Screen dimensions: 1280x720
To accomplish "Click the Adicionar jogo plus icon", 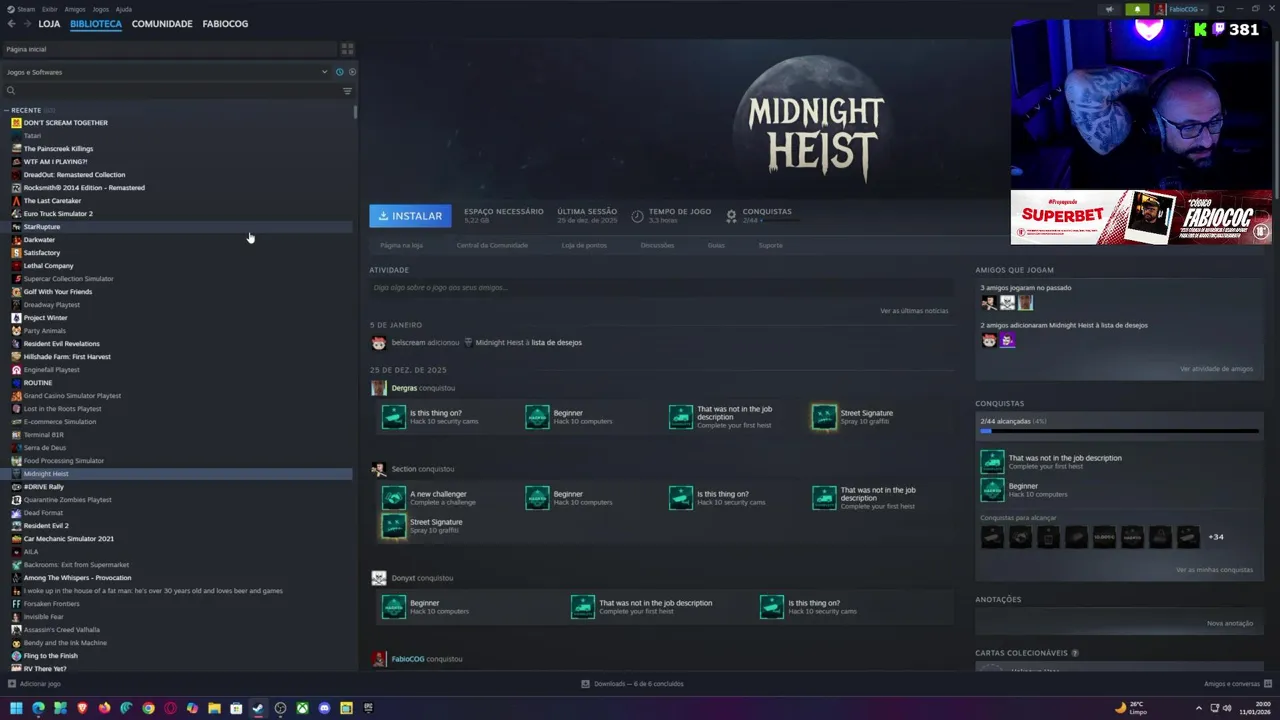I will coord(12,684).
